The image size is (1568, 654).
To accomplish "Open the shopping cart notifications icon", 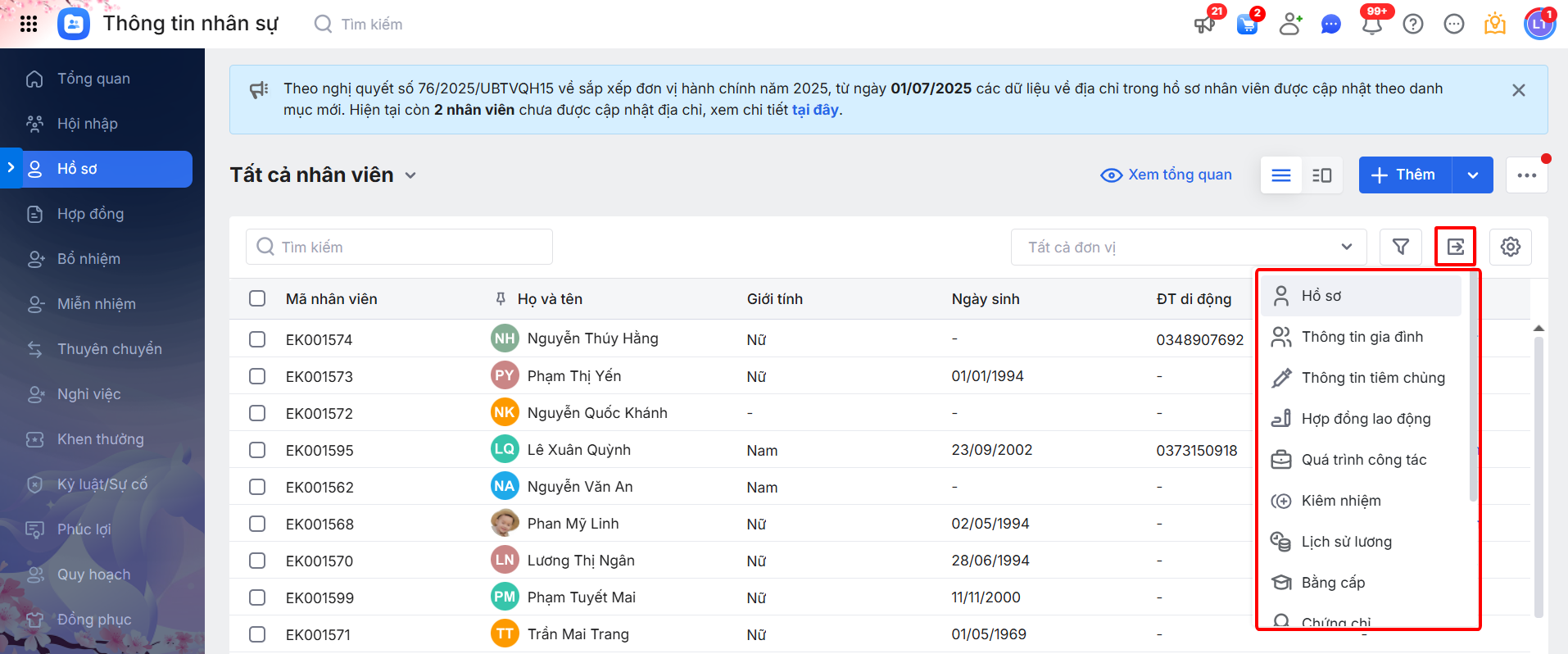I will [1247, 24].
